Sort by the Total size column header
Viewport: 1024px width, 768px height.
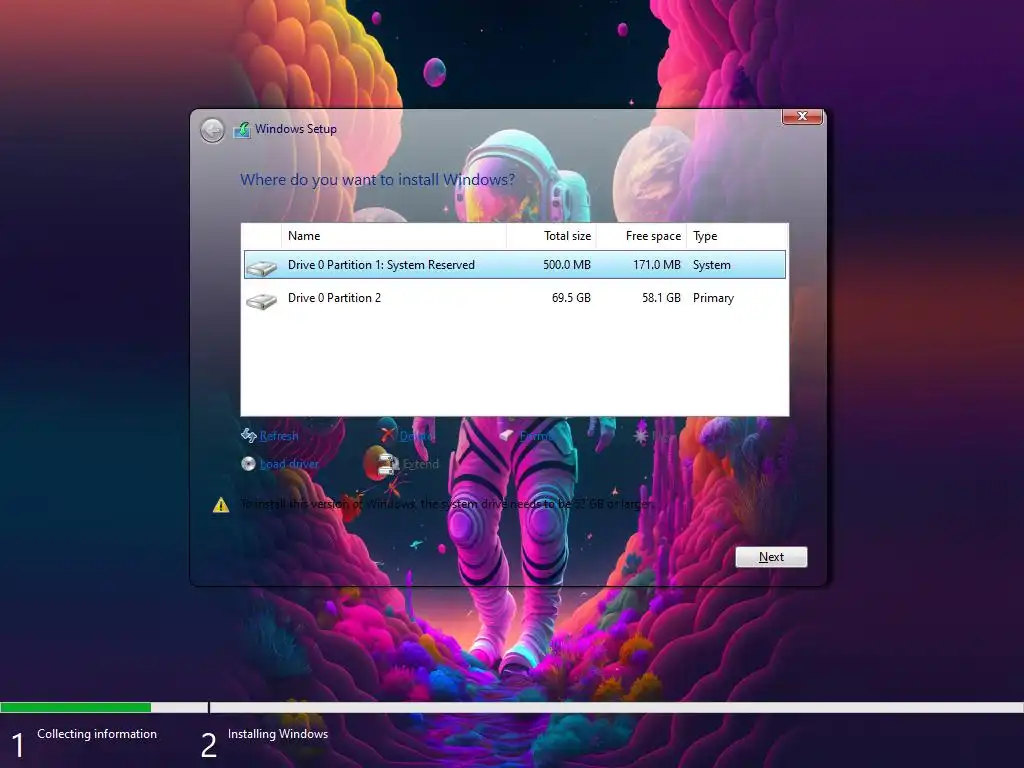551,236
